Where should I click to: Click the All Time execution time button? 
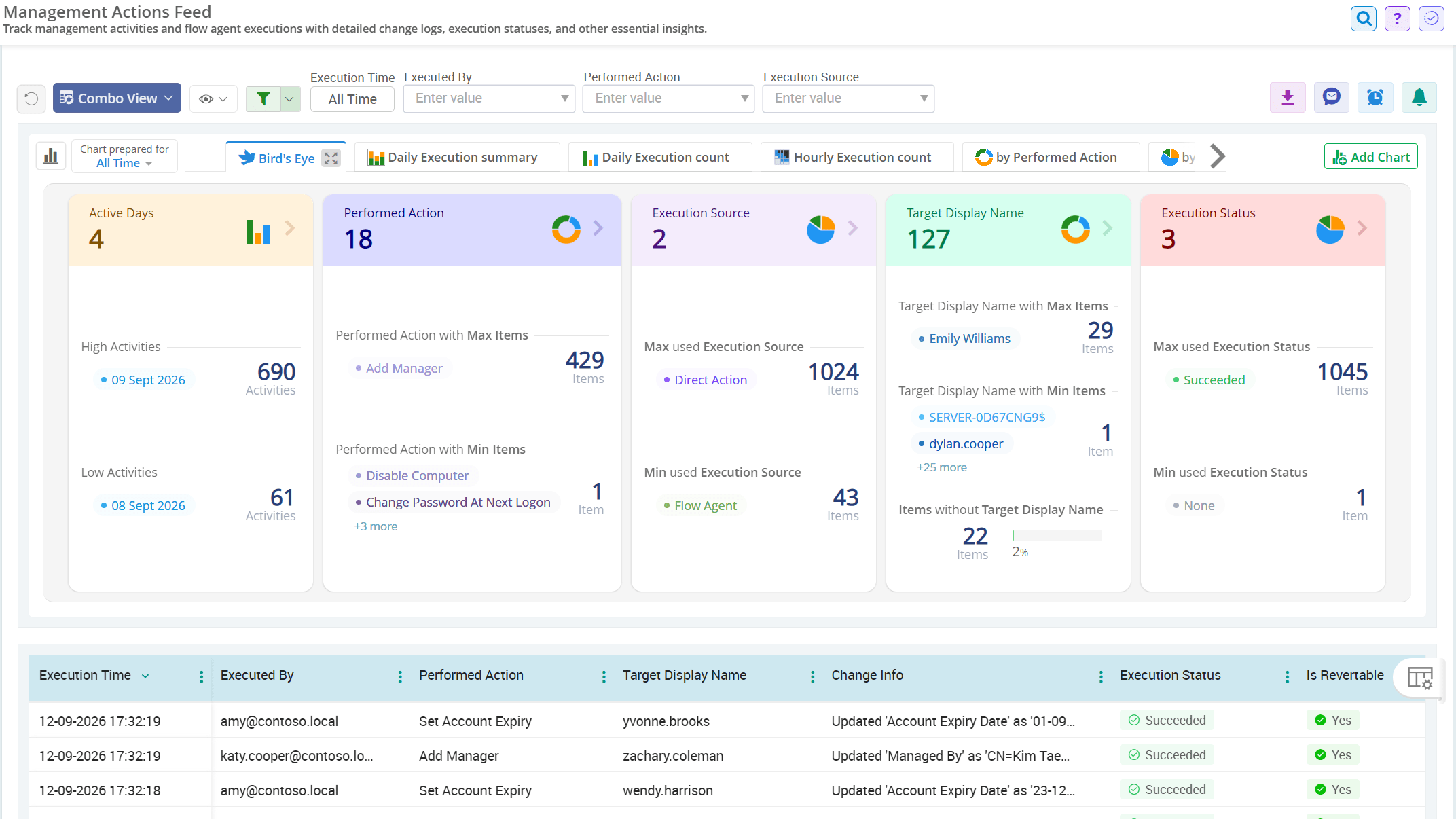pyautogui.click(x=352, y=99)
